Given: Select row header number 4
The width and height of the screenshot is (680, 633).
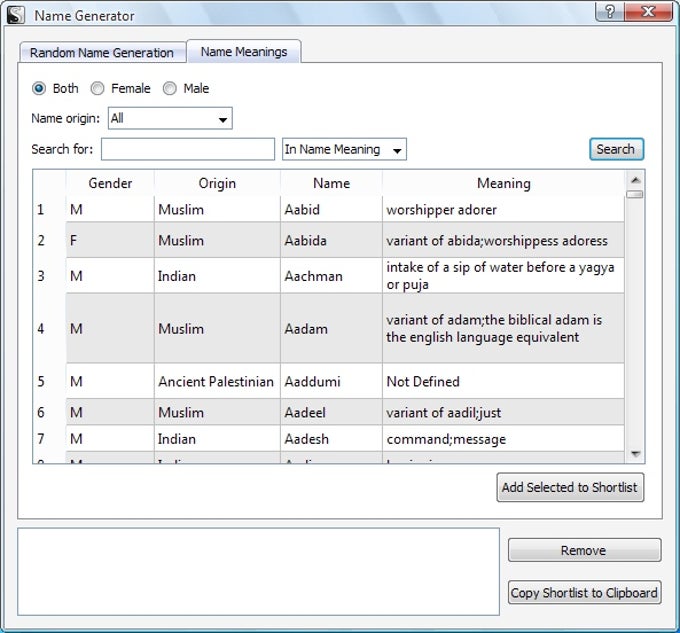Looking at the screenshot, I should [49, 328].
